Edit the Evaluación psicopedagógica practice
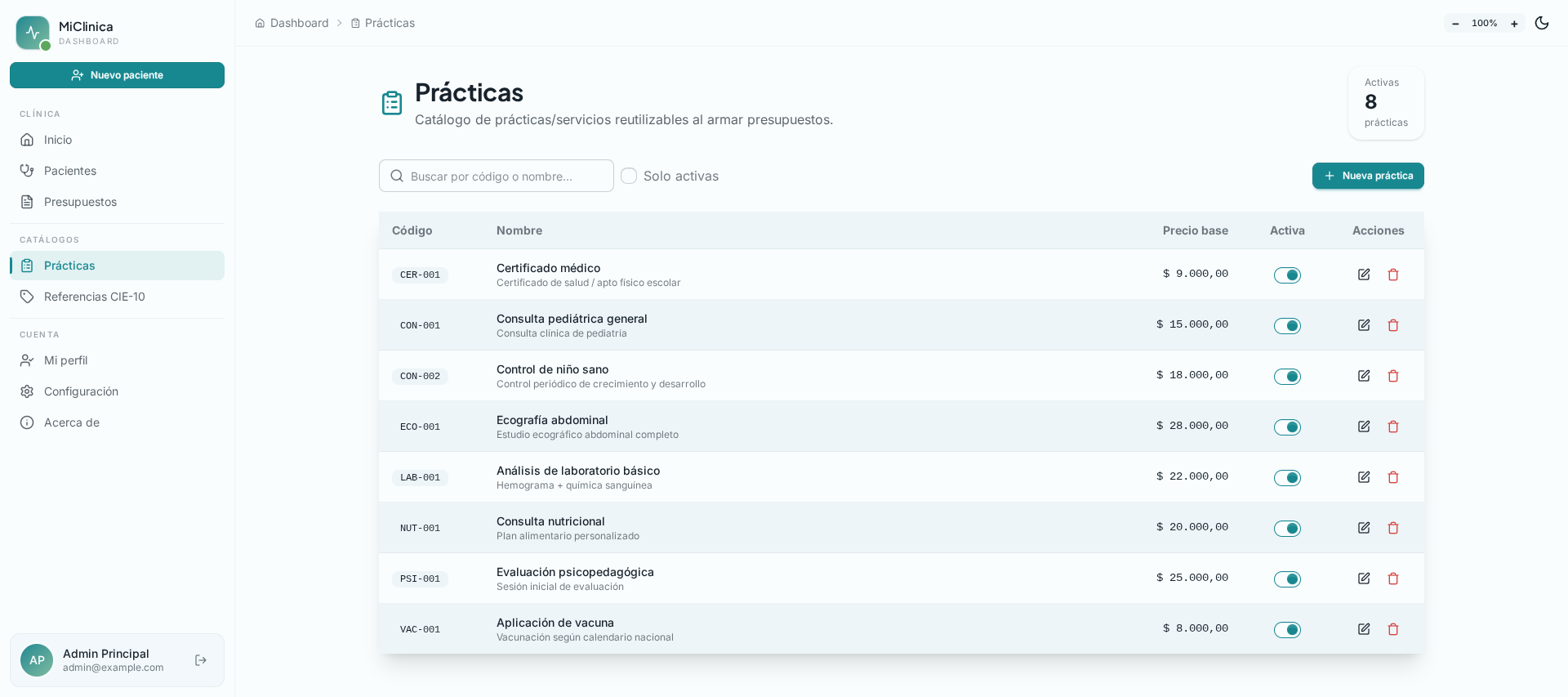This screenshot has width=1568, height=697. pos(1364,579)
